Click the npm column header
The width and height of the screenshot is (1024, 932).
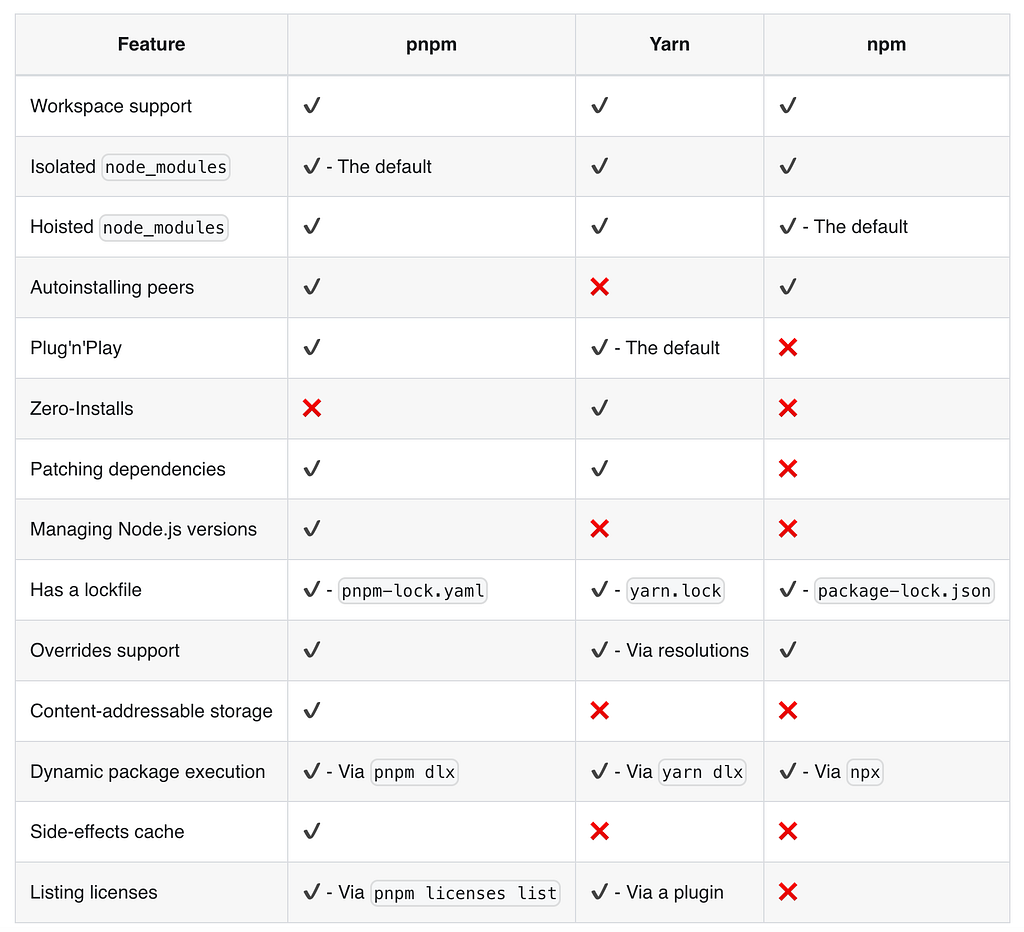[886, 44]
